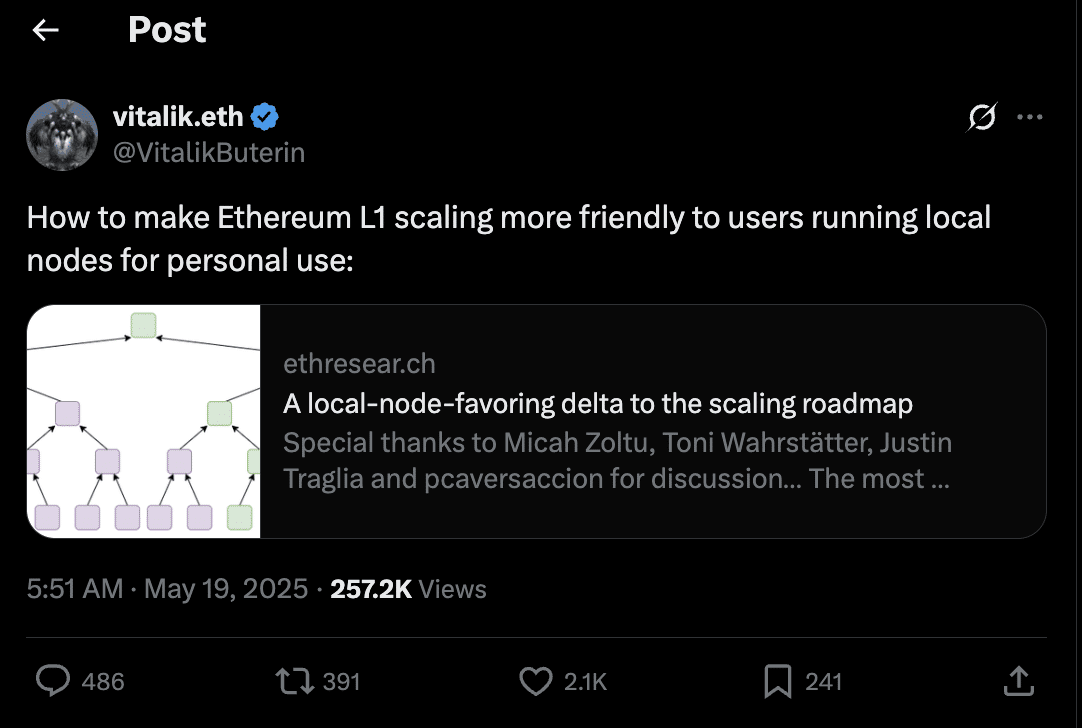Click the vitalik.eth display name
This screenshot has height=728, width=1082.
click(x=178, y=117)
